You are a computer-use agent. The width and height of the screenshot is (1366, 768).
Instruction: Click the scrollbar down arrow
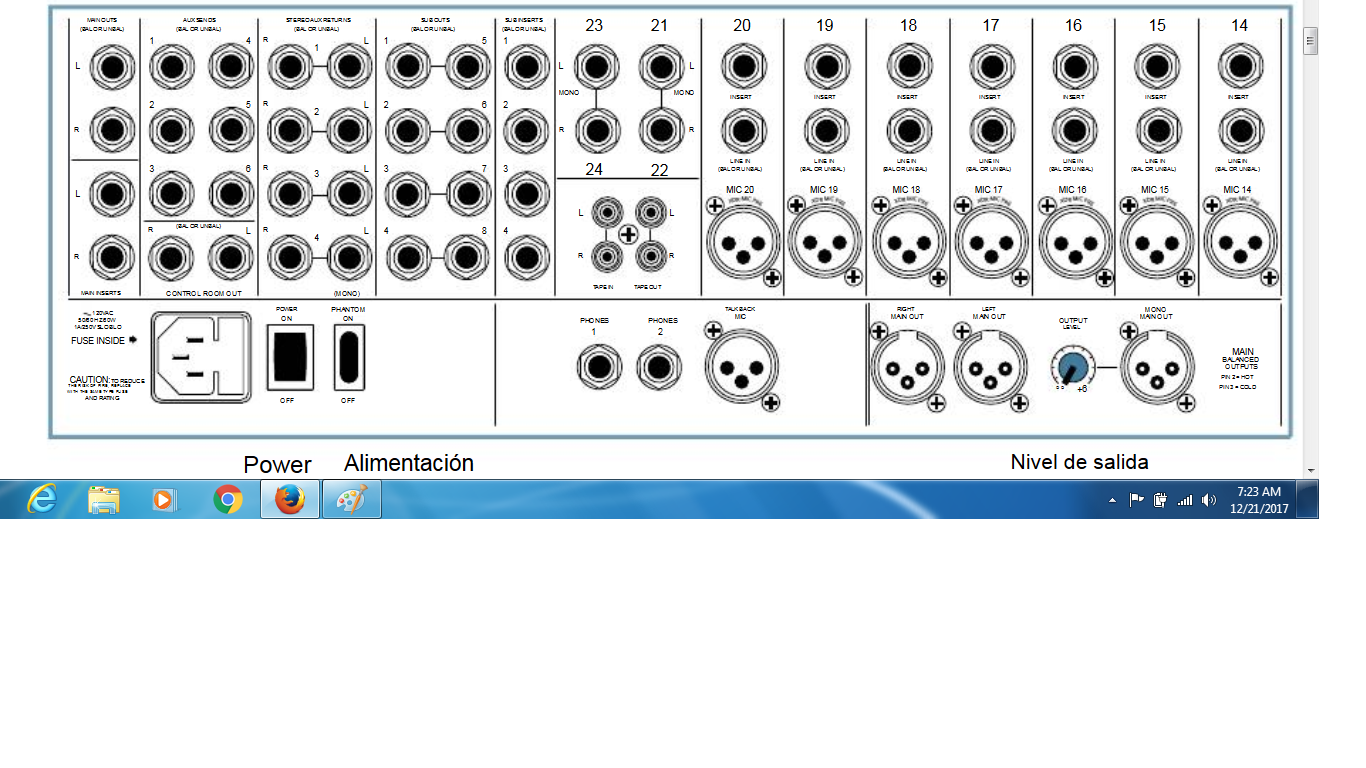pos(1310,469)
